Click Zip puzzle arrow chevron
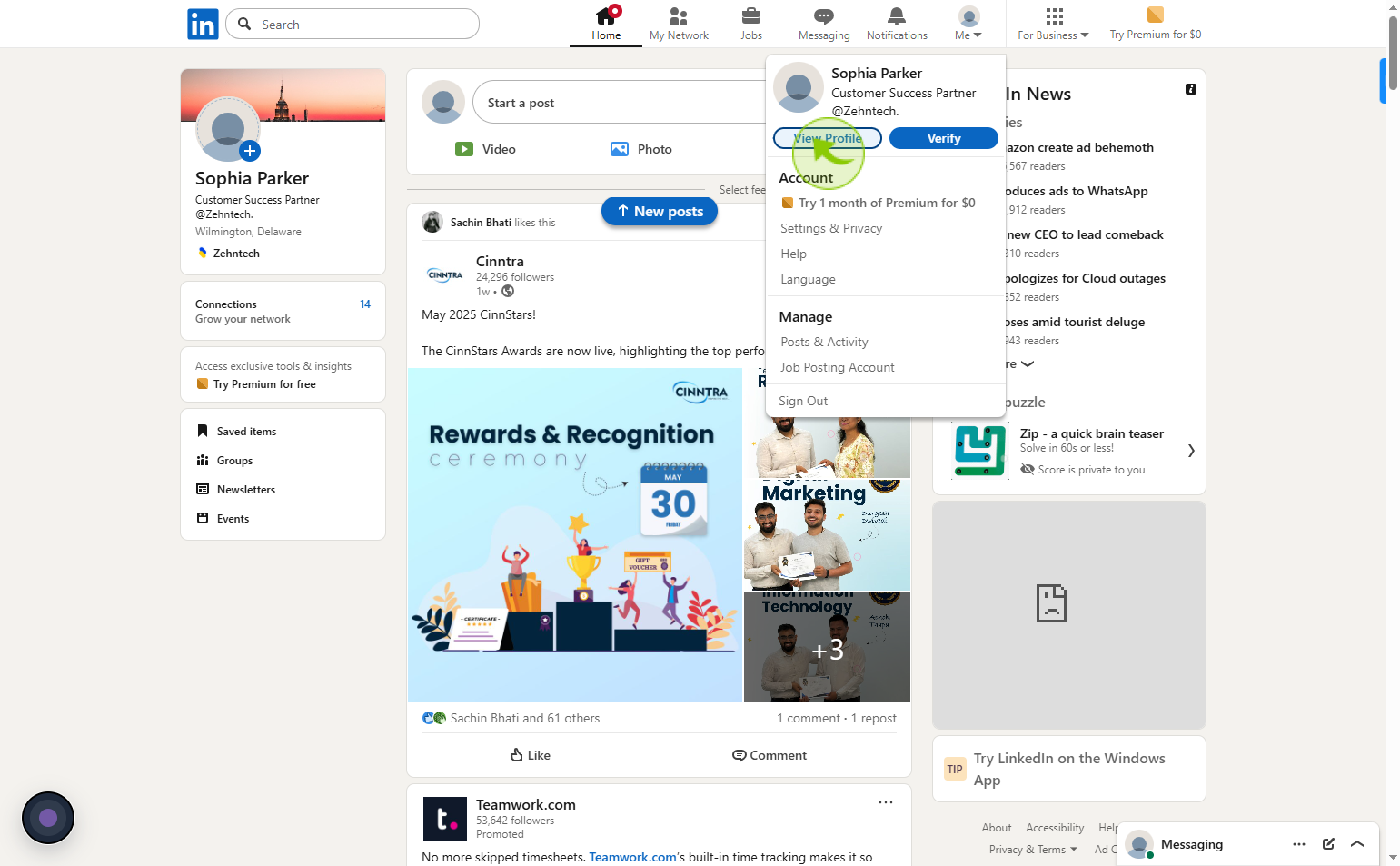 tap(1191, 451)
